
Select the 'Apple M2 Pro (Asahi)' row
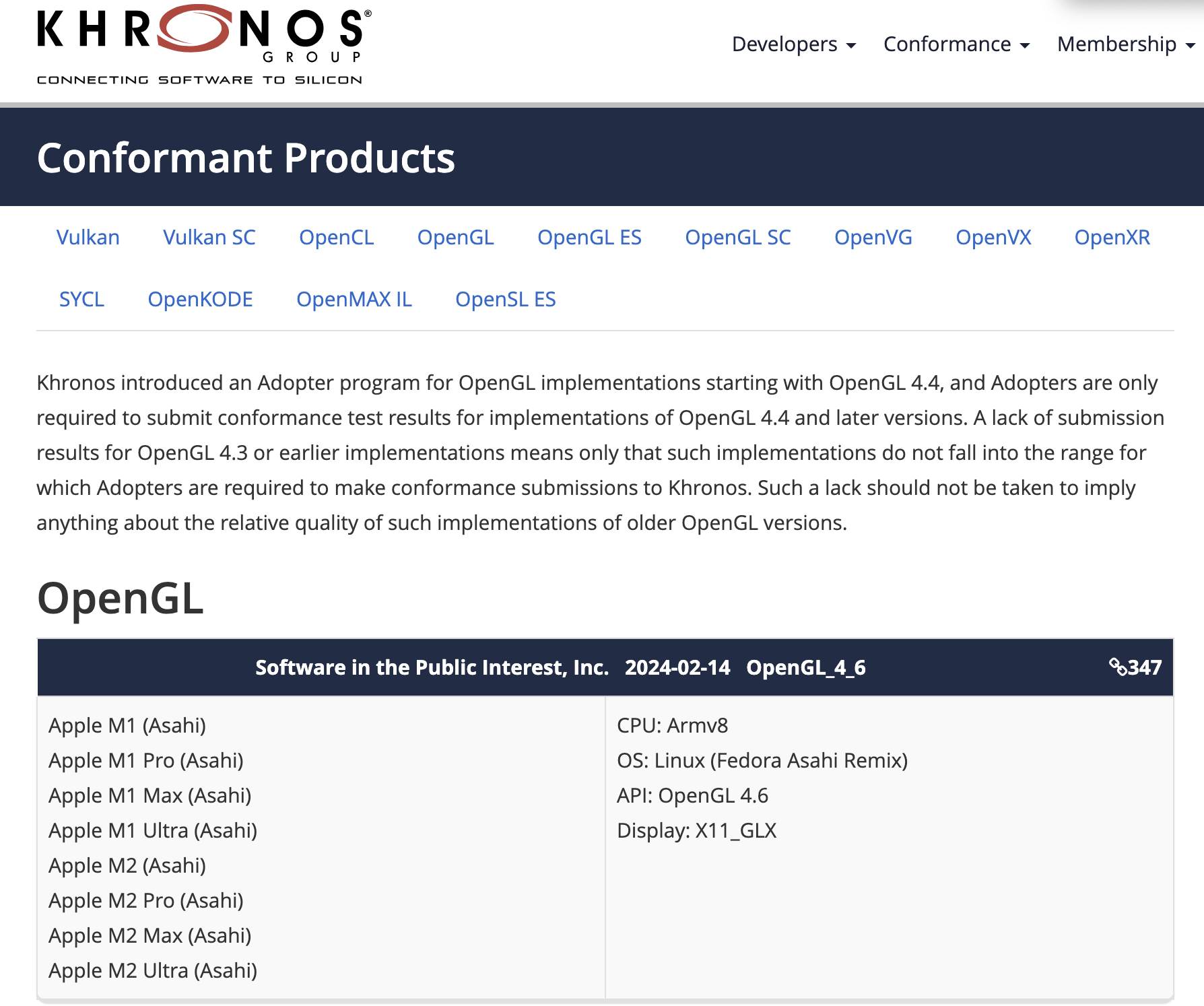[146, 900]
